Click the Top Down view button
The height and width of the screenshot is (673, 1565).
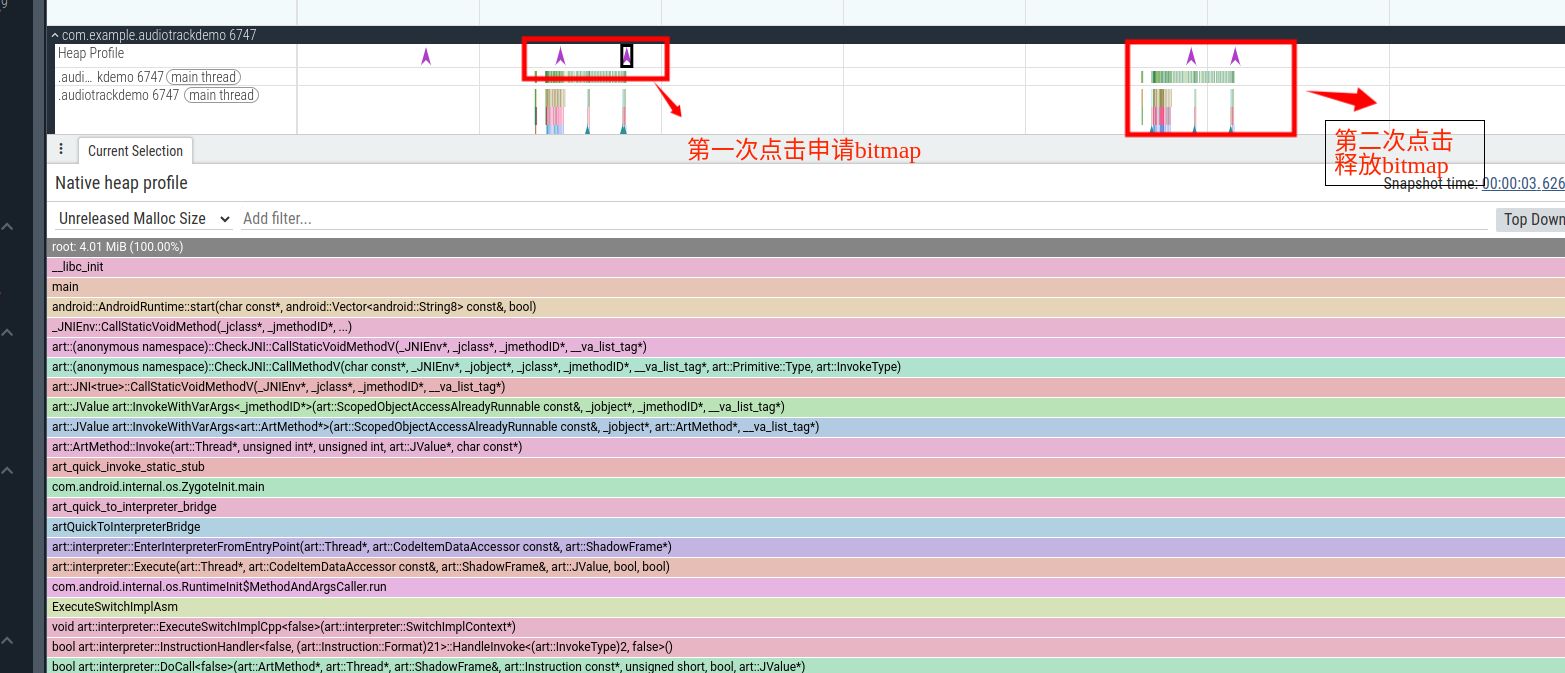pyautogui.click(x=1532, y=219)
